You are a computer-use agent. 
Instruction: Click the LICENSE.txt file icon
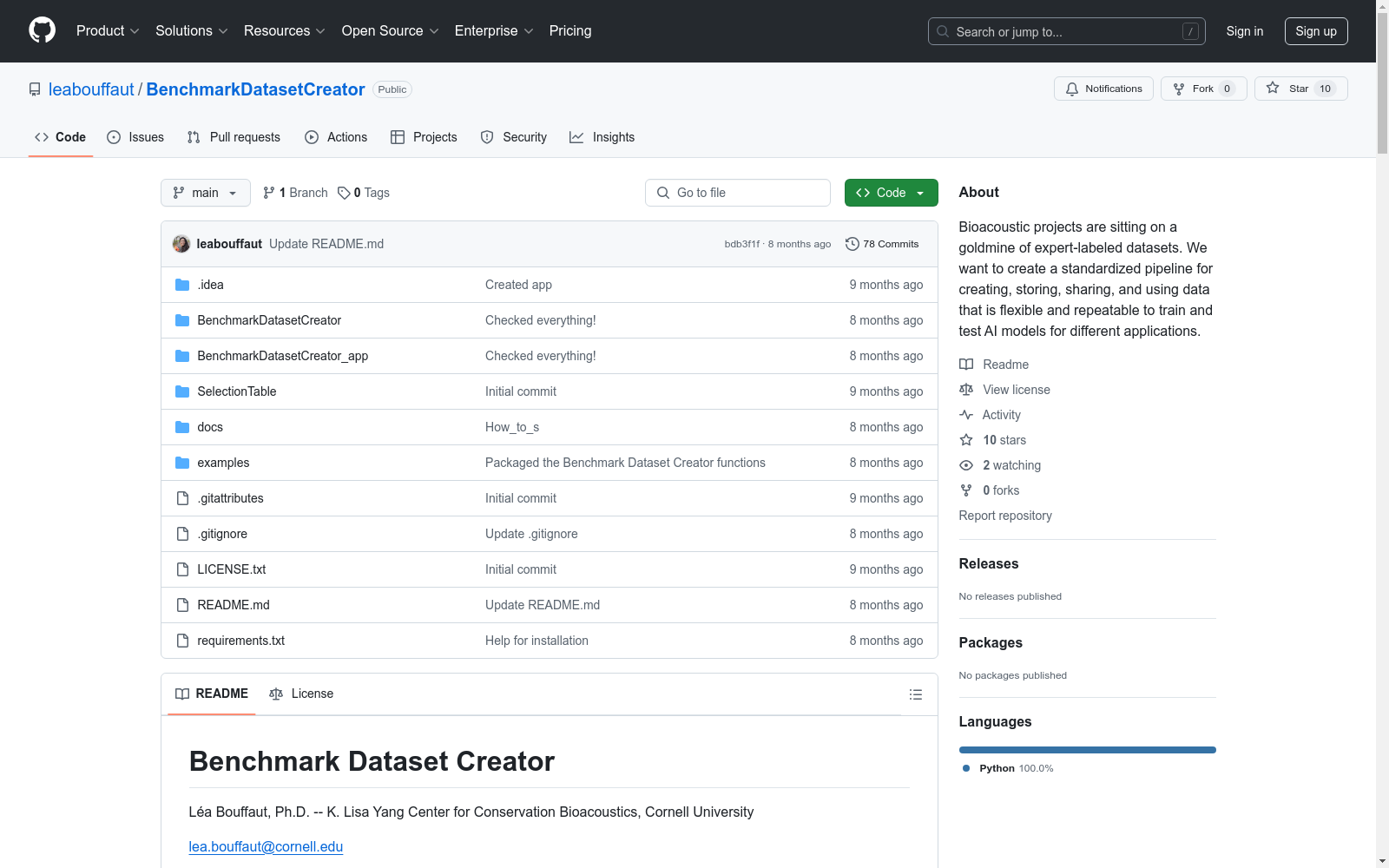[182, 569]
